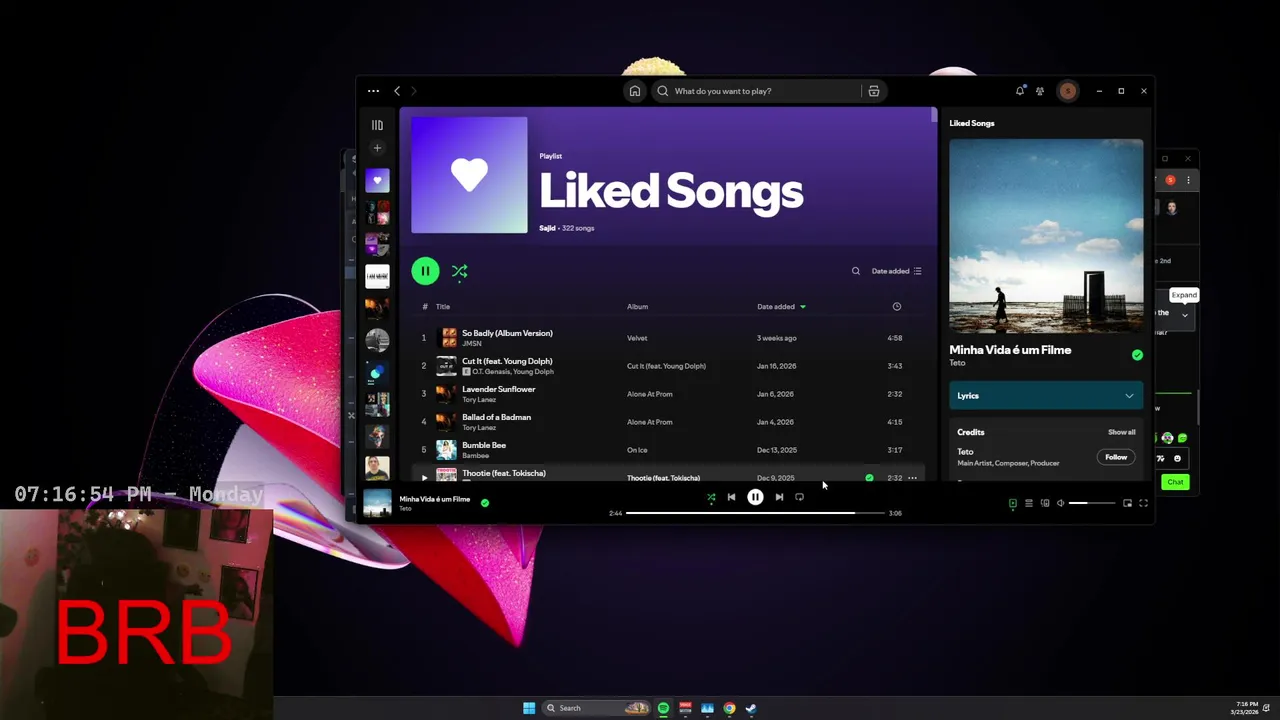Expand the collapsed section in background window
This screenshot has height=720, width=1280.
1185,315
